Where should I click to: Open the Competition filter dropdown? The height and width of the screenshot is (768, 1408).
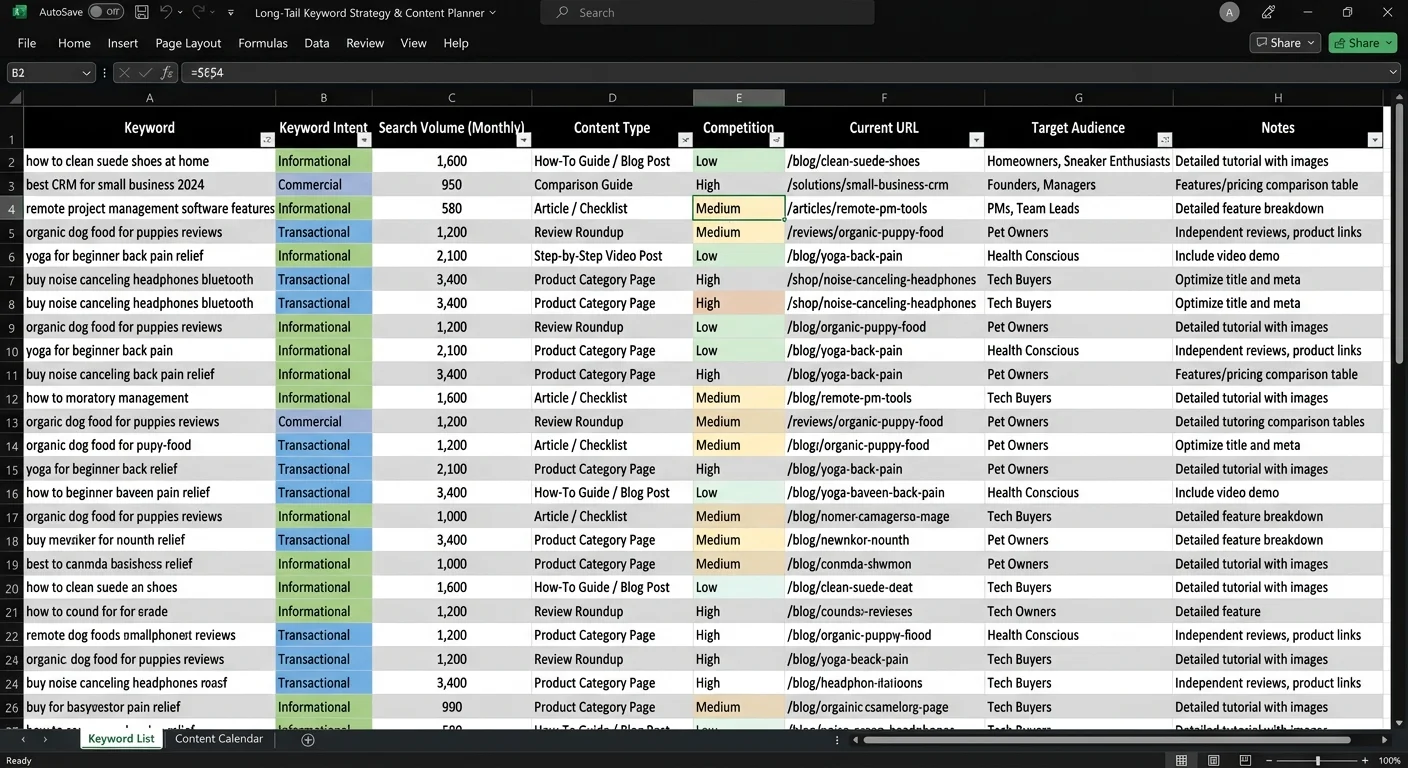pyautogui.click(x=776, y=140)
